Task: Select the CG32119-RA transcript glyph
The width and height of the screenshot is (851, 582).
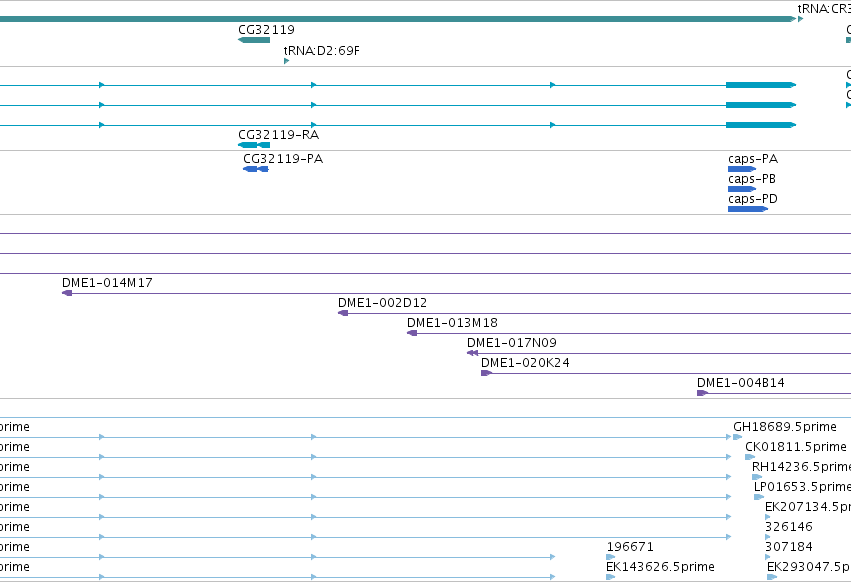Action: pyautogui.click(x=254, y=145)
